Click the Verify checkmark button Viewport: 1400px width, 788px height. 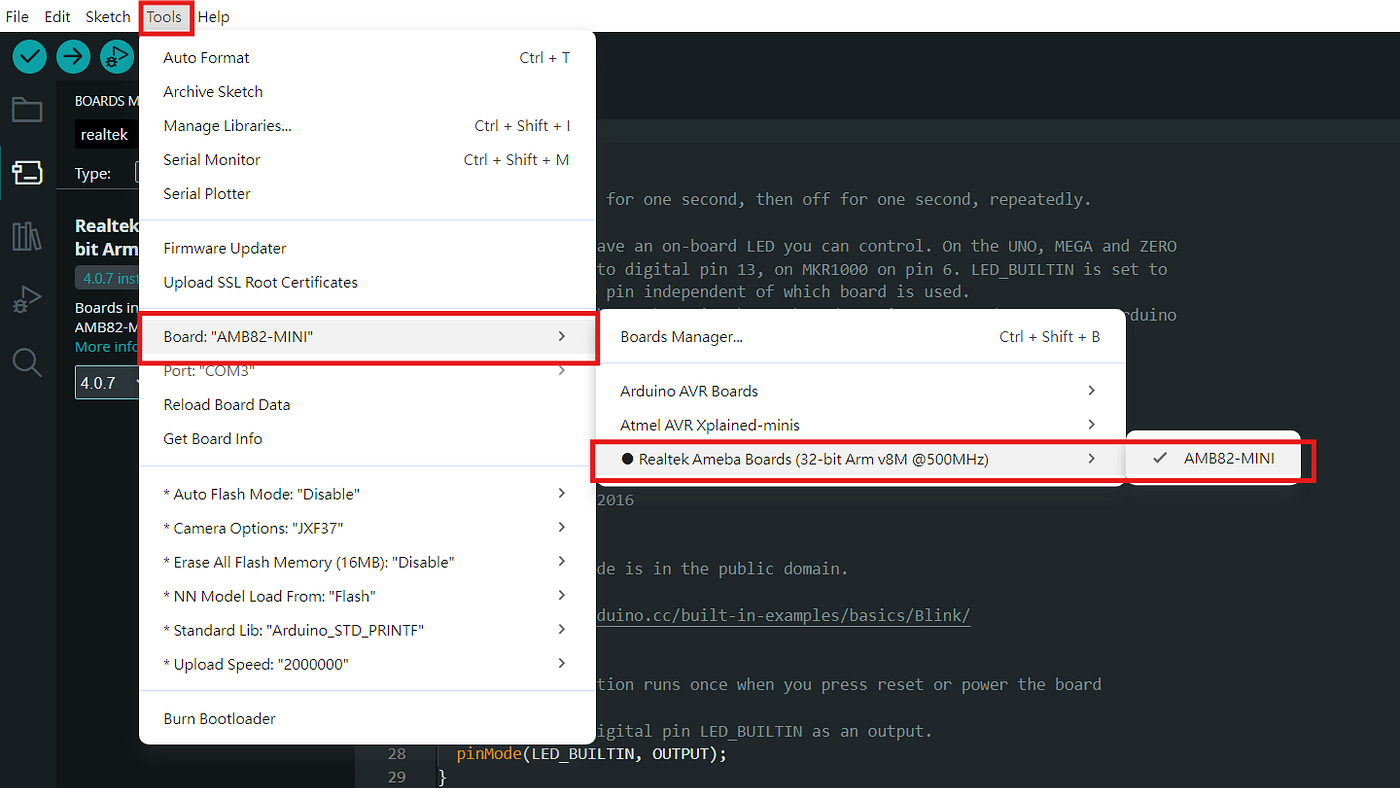point(30,57)
